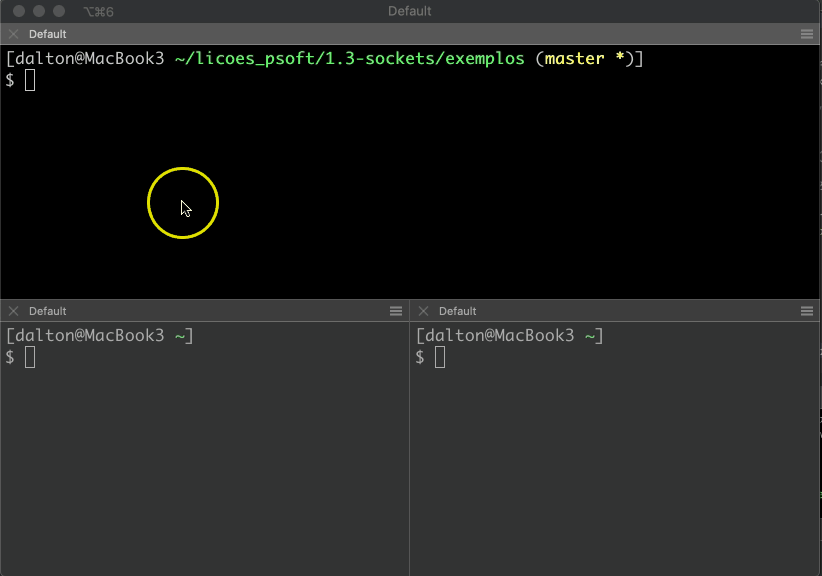Open the bottom-left pane's hamburger menu
This screenshot has width=822, height=576.
[396, 311]
